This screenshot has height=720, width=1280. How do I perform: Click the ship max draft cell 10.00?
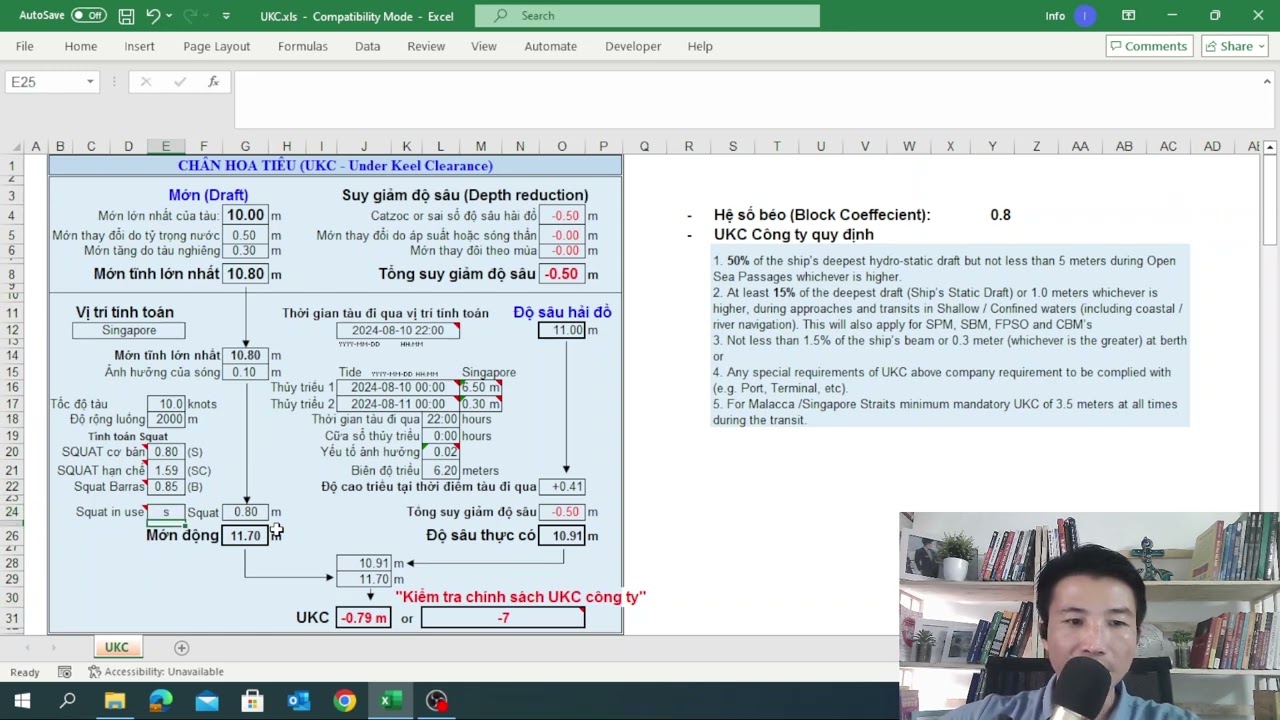246,215
